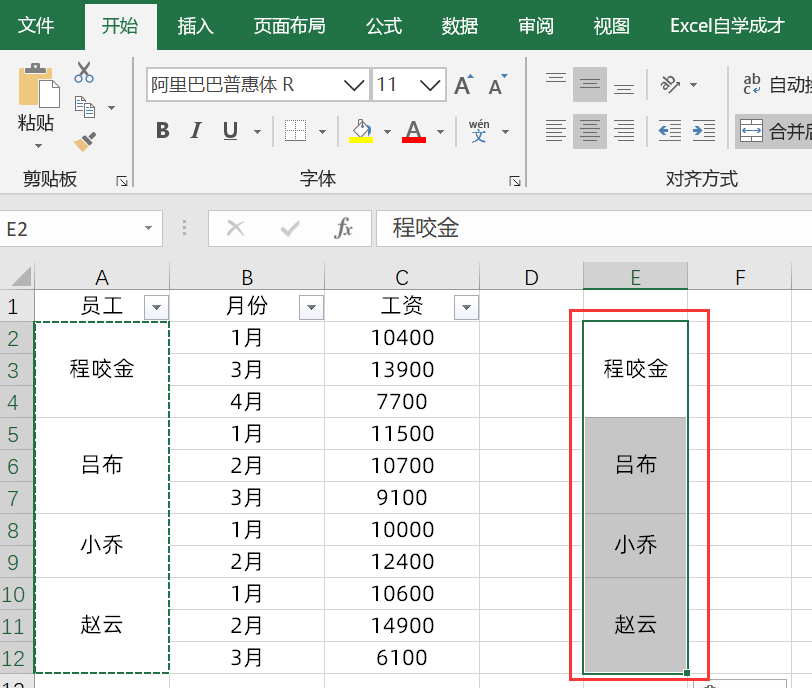
Task: Select column C header
Action: click(x=402, y=276)
